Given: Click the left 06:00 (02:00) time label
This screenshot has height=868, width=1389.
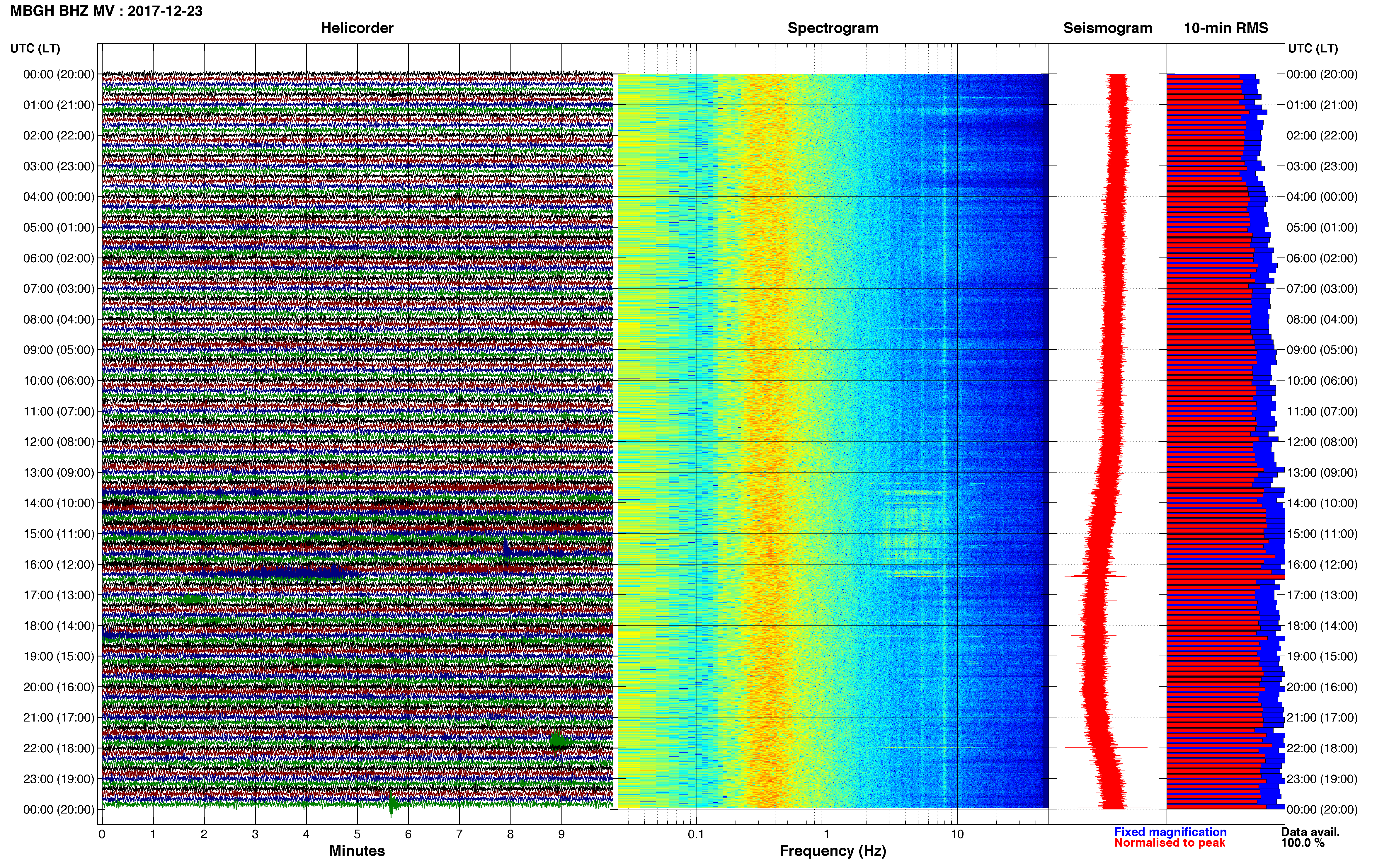Looking at the screenshot, I should pos(59,258).
